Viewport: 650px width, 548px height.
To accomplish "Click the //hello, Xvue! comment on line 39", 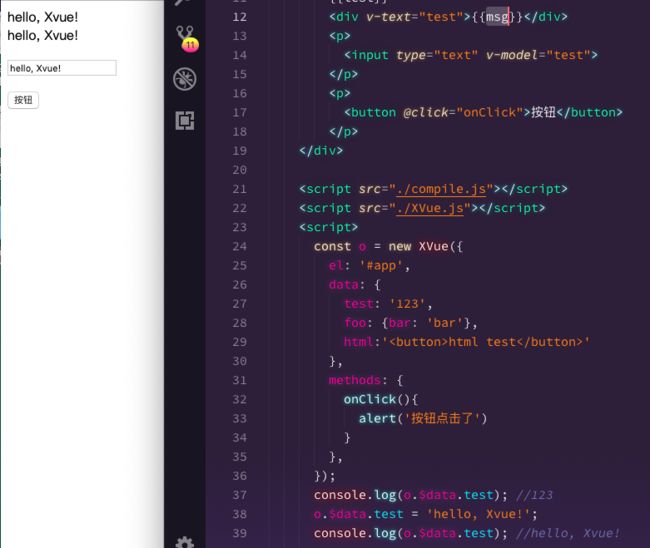I will coord(568,533).
